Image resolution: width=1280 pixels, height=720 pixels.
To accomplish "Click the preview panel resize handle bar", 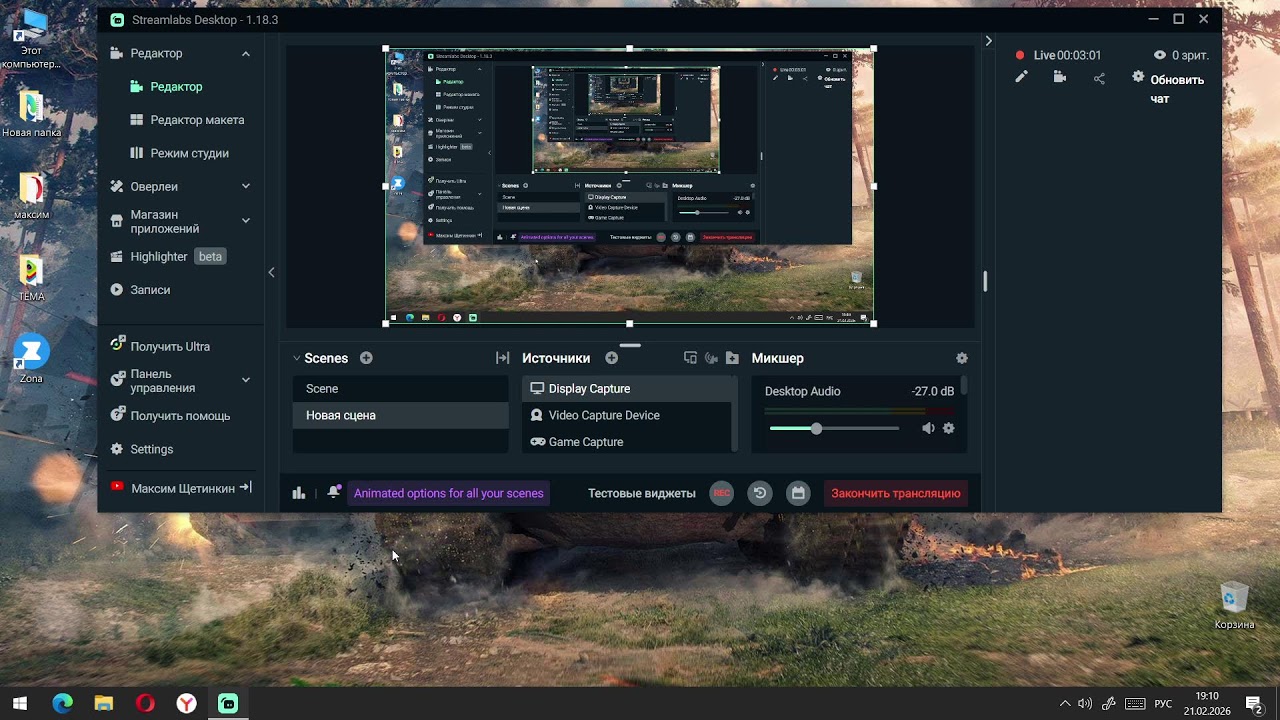I will 630,345.
